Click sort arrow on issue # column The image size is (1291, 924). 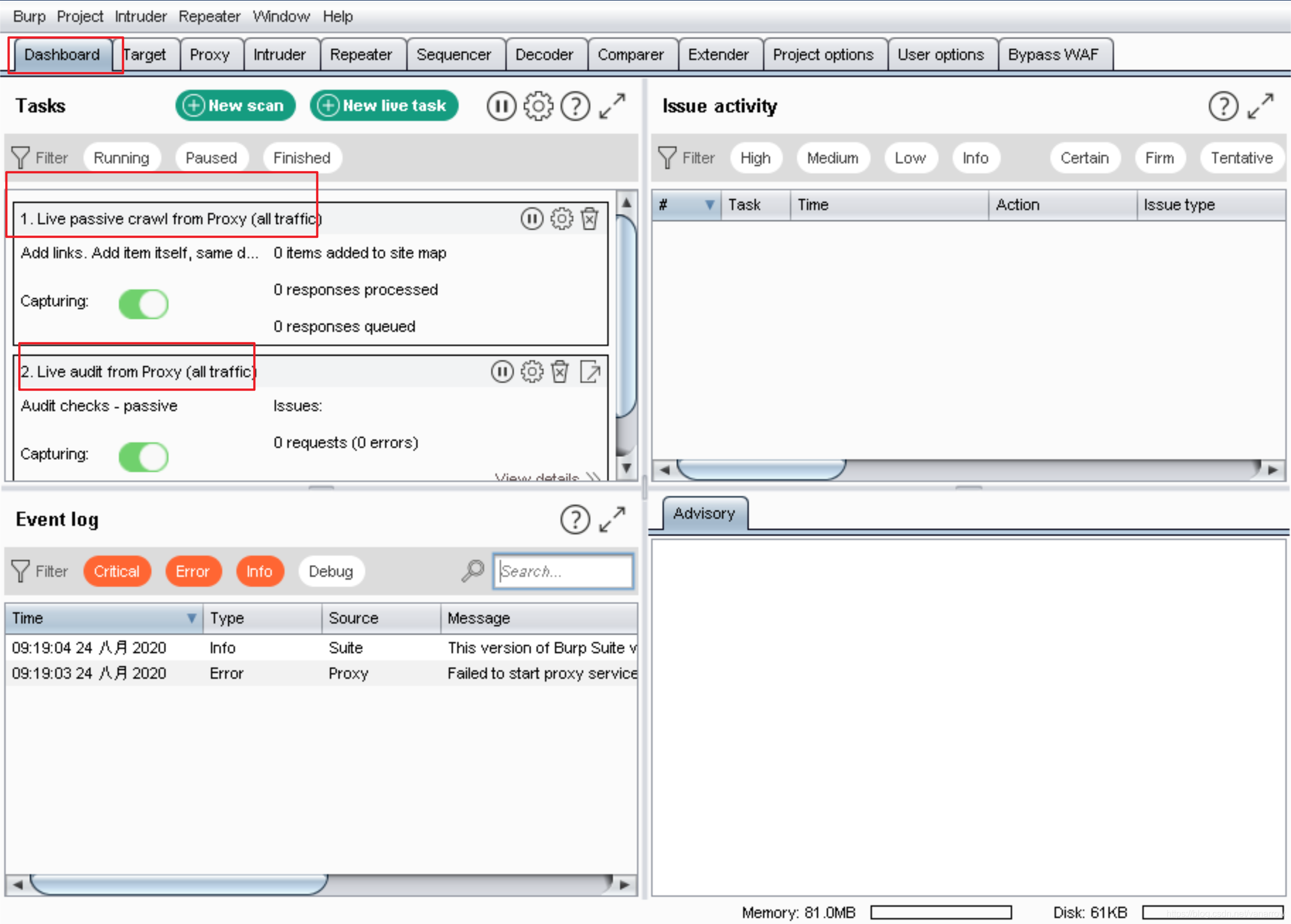[709, 205]
